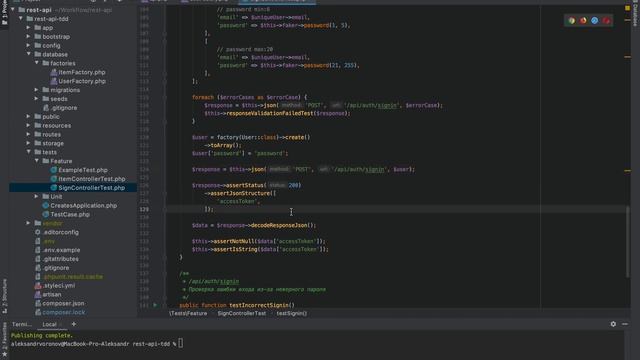Expand the config folder
The height and width of the screenshot is (360, 640).
pos(29,45)
